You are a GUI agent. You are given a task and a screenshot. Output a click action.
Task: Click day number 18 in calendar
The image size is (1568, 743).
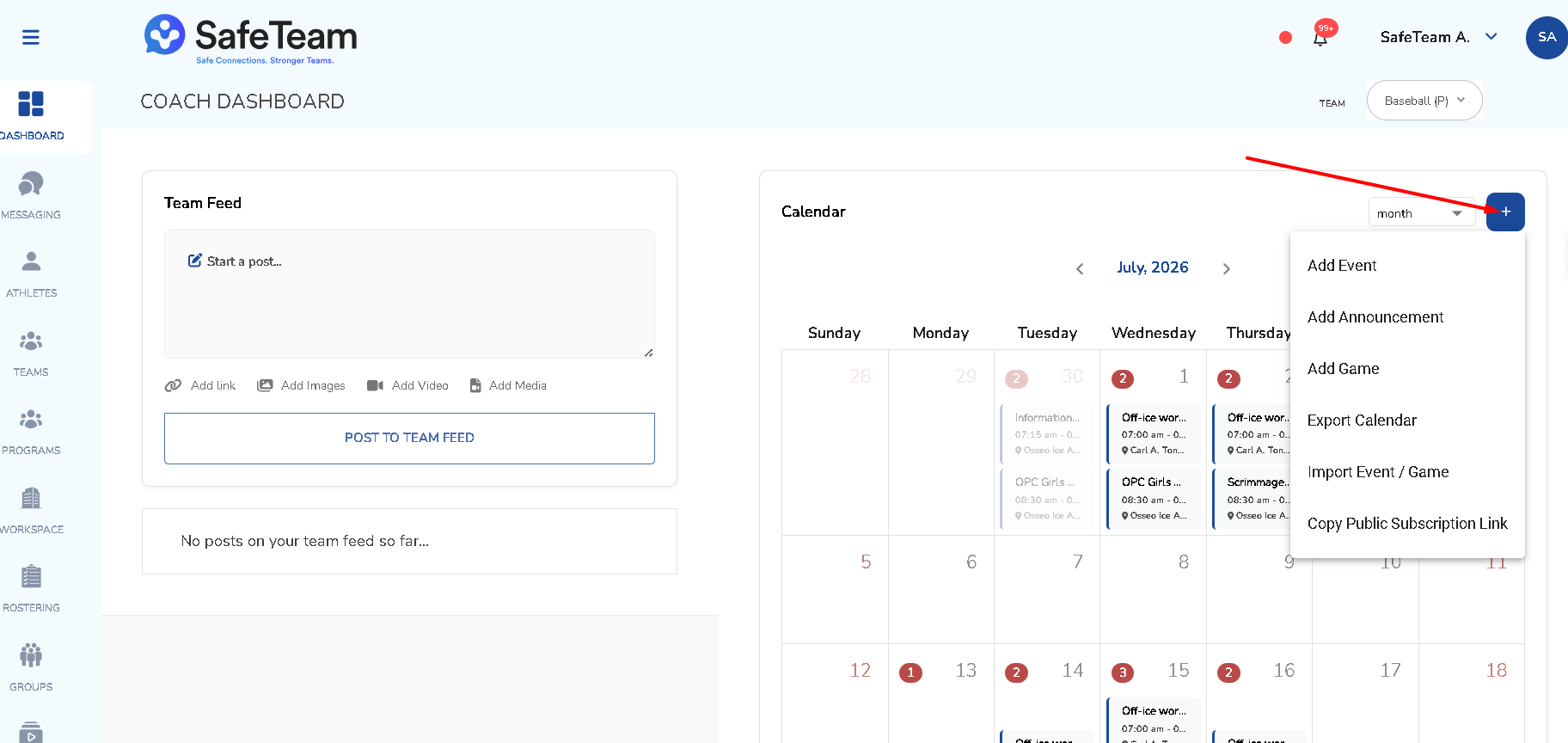tap(1496, 670)
